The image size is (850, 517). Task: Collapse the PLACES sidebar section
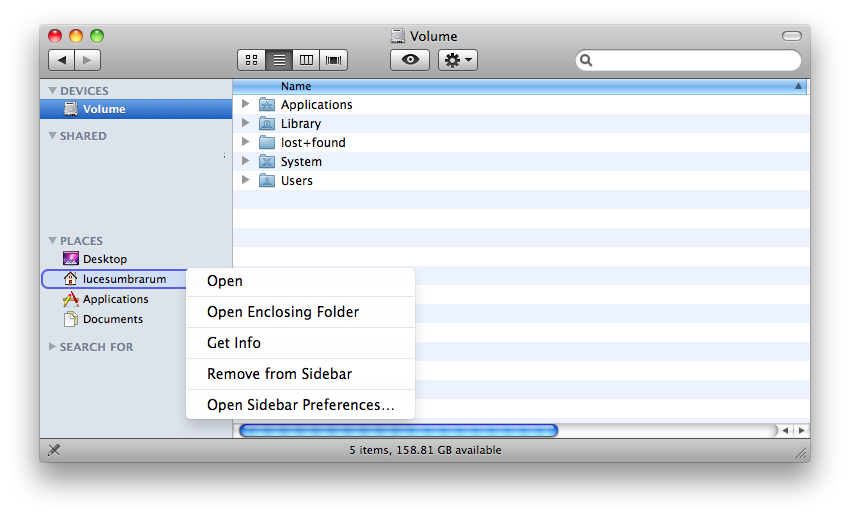click(x=53, y=240)
